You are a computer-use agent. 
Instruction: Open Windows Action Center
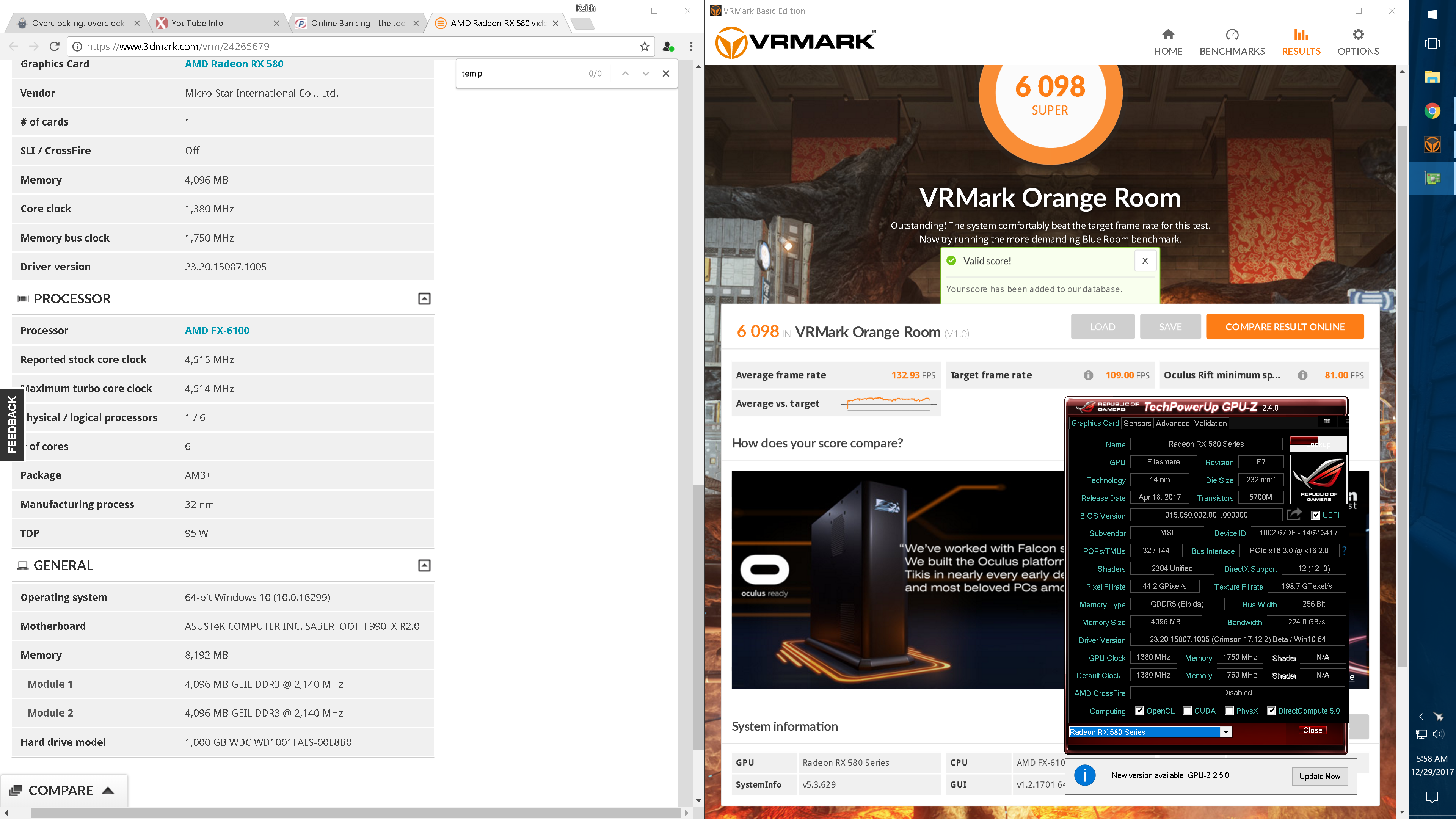(x=1432, y=797)
